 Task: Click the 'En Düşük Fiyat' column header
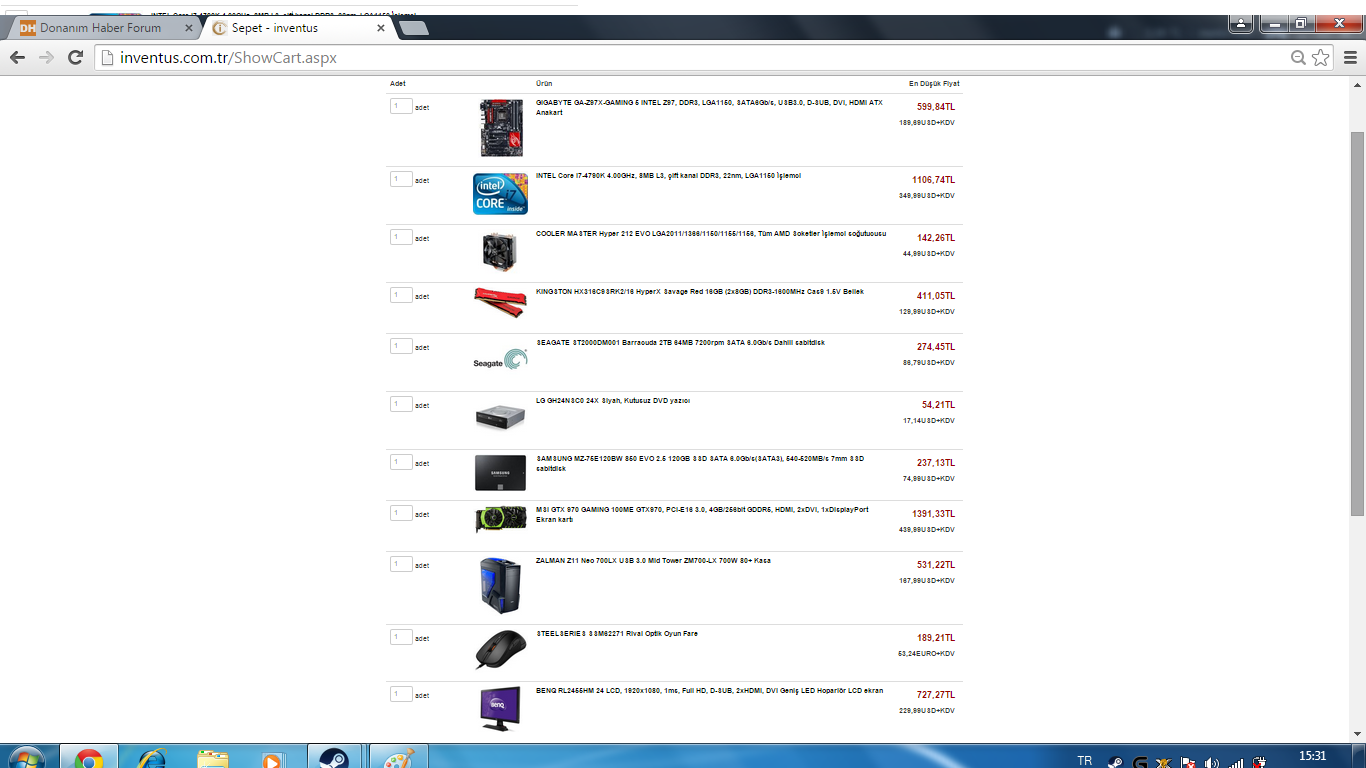pos(934,84)
